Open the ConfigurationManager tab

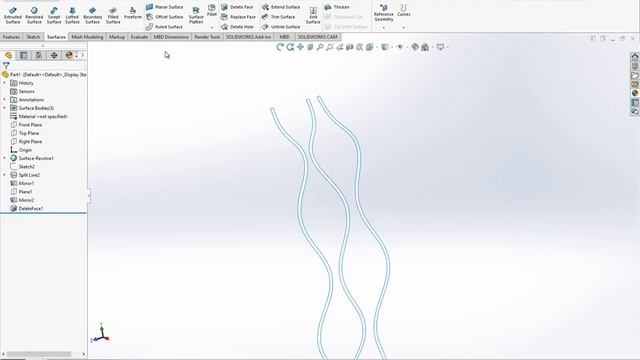[x=39, y=55]
